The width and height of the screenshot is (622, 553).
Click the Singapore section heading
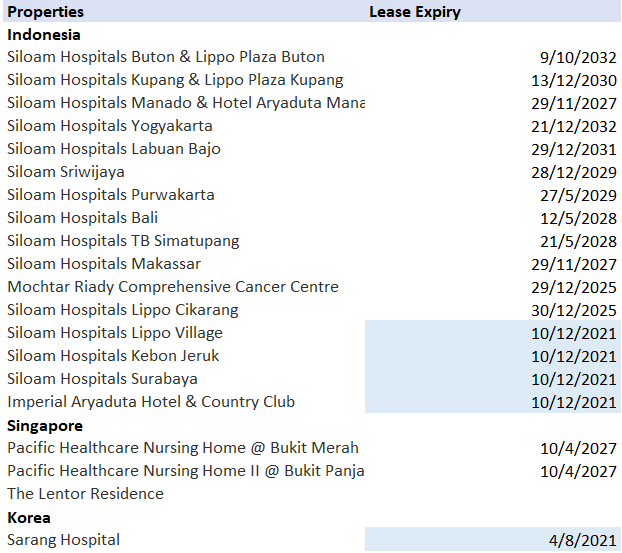coord(45,426)
